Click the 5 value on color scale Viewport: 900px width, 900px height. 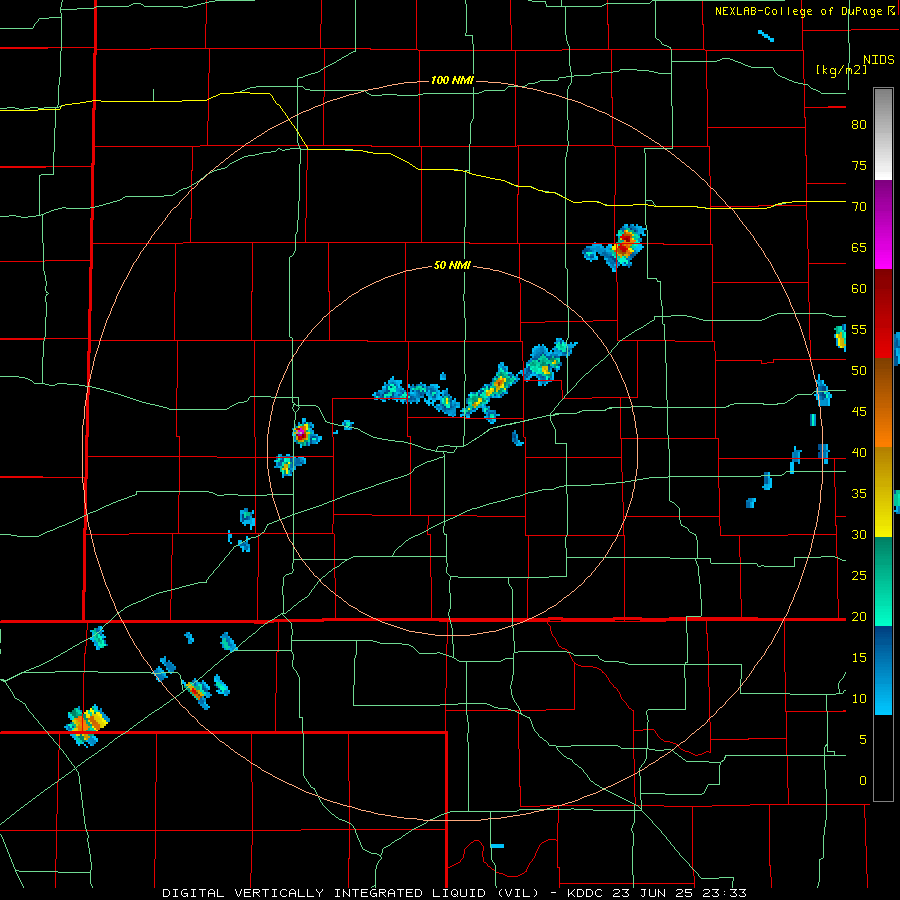(x=862, y=740)
